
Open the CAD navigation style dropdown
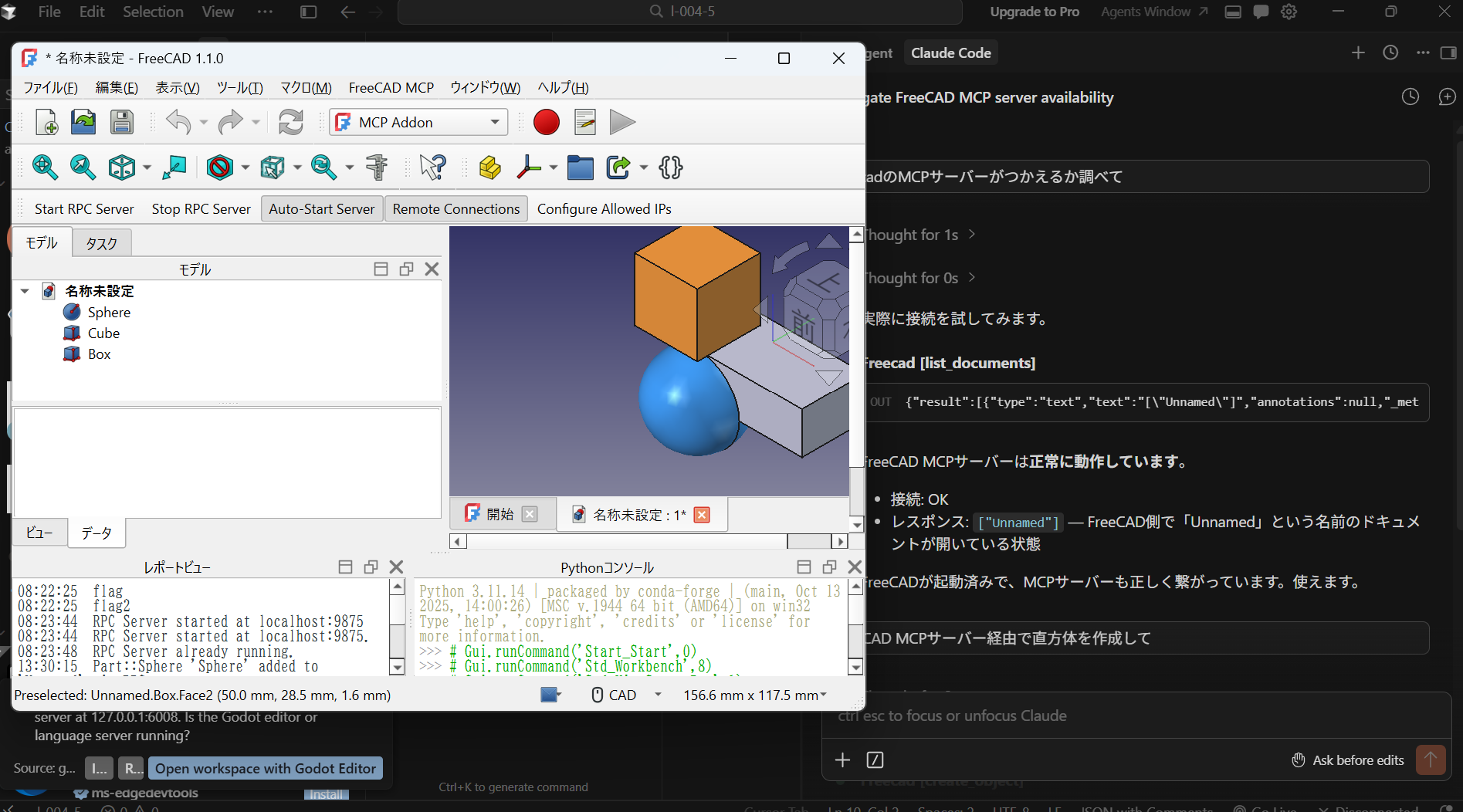tap(658, 695)
